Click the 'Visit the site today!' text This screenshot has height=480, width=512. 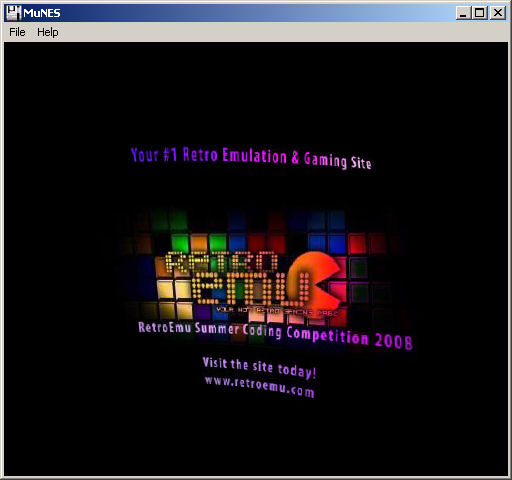tap(259, 367)
